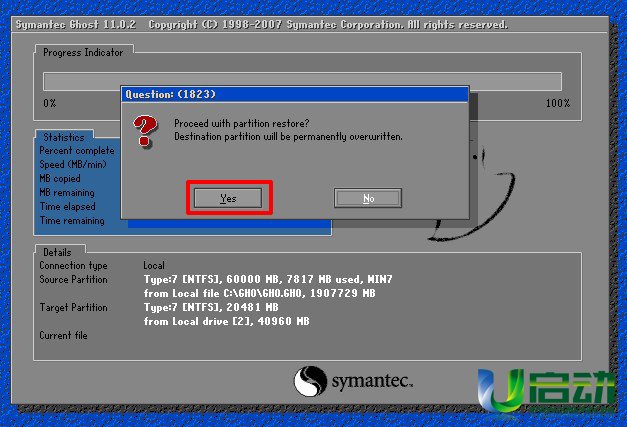Click the "symantec." wordmark text
The height and width of the screenshot is (427, 627).
[372, 381]
